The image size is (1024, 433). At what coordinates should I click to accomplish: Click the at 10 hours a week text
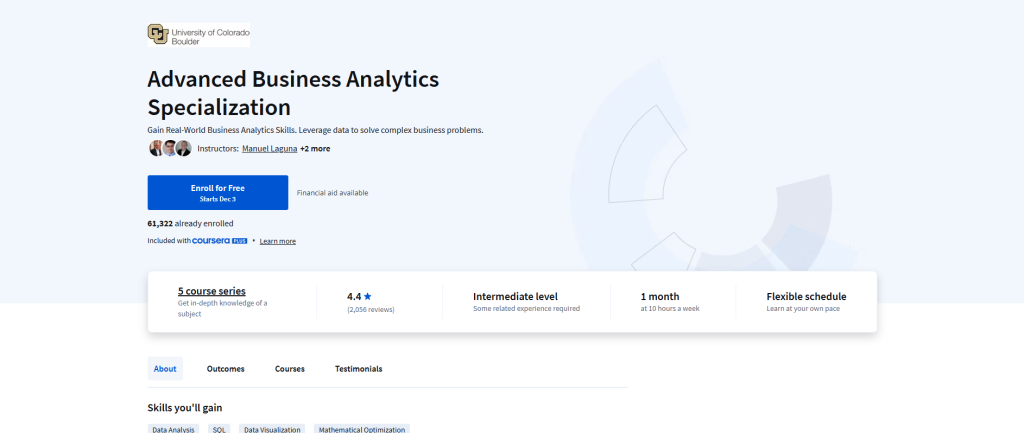669,308
